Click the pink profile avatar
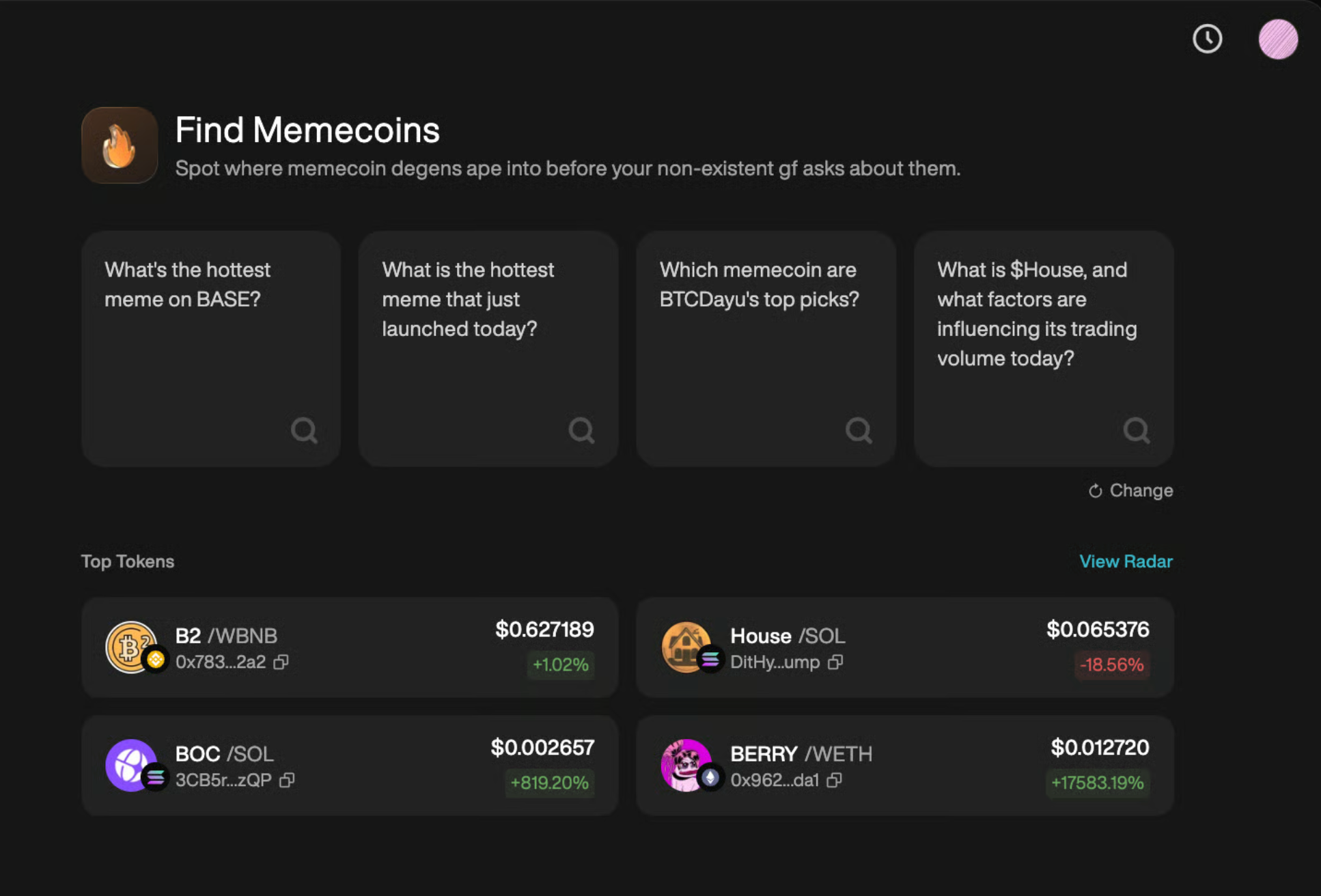 point(1278,39)
